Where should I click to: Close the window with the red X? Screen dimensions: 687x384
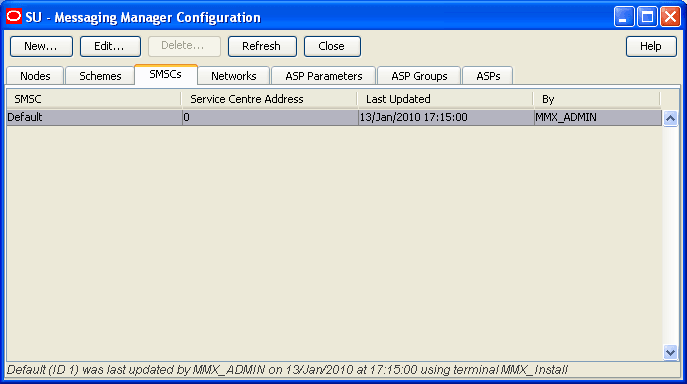(670, 17)
